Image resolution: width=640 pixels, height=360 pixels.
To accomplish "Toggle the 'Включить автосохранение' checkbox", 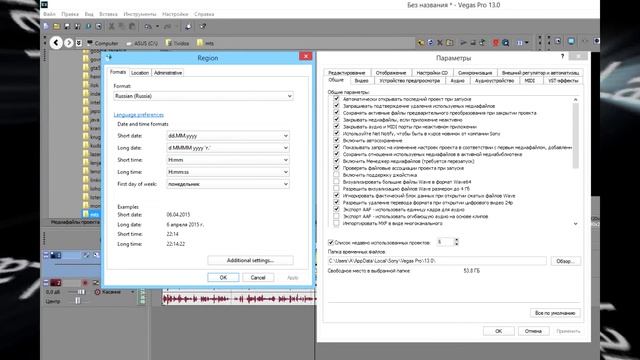I will click(x=336, y=140).
